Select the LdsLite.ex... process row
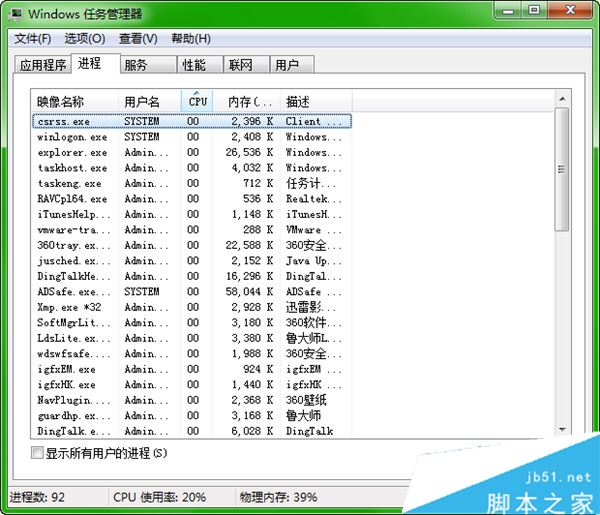The height and width of the screenshot is (515, 600). [192, 338]
